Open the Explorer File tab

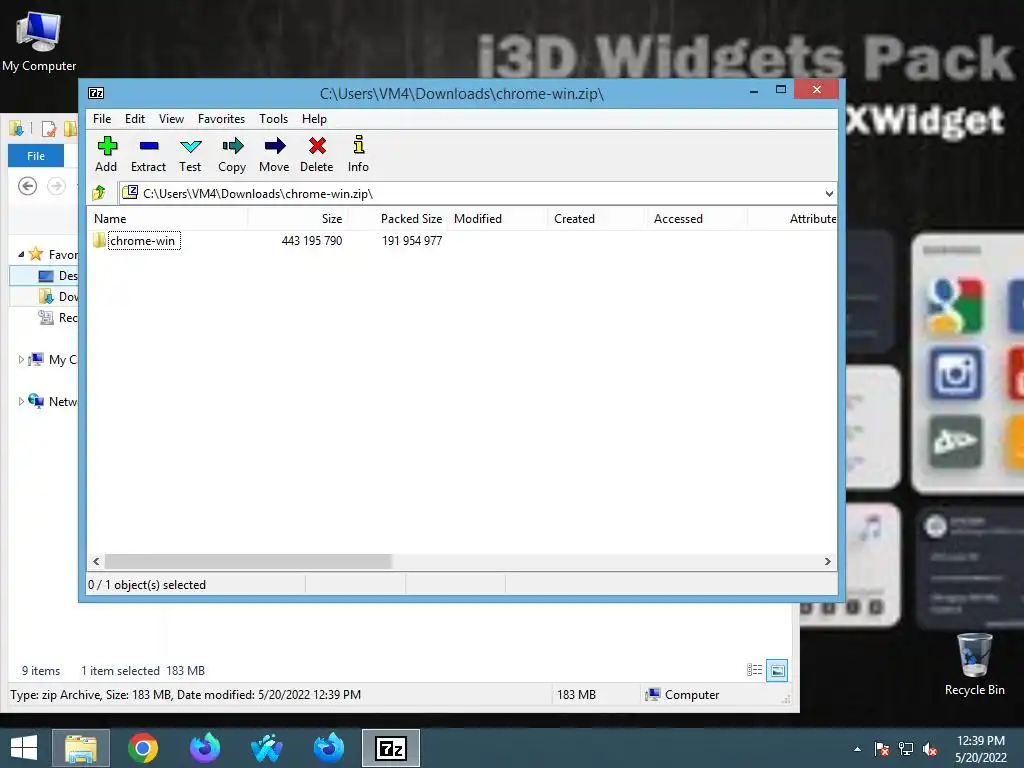pos(36,155)
